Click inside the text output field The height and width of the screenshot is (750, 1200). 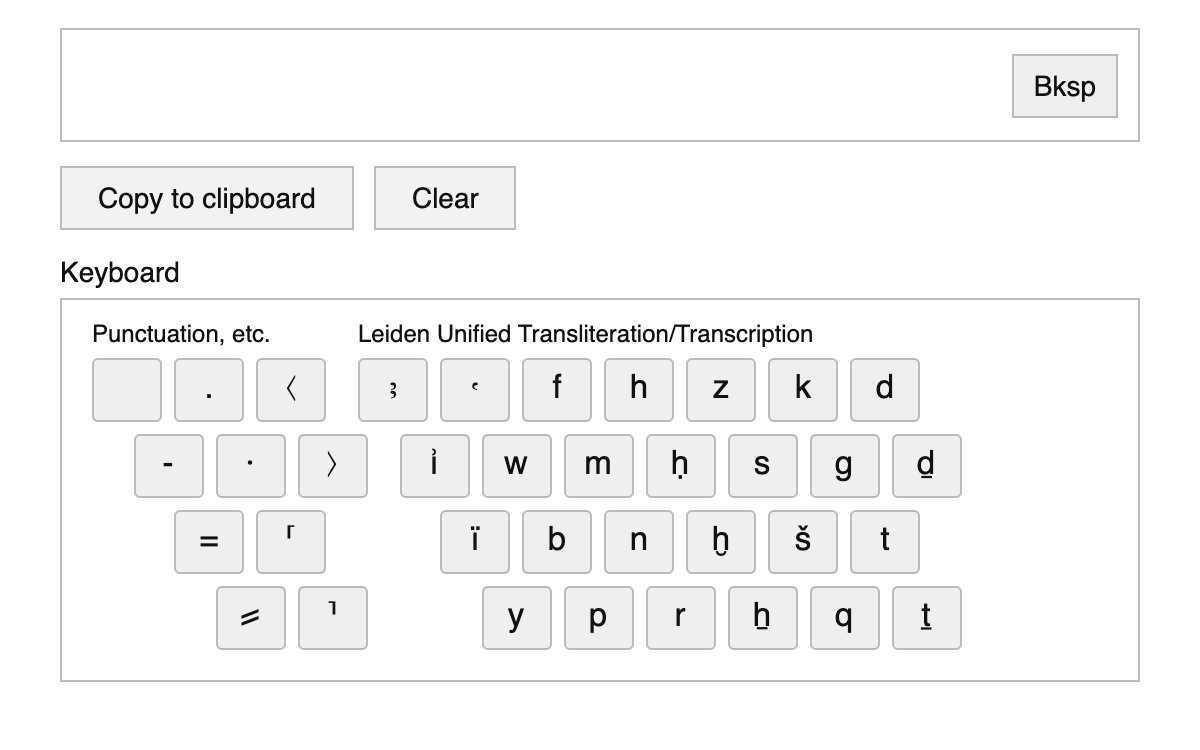pos(530,85)
